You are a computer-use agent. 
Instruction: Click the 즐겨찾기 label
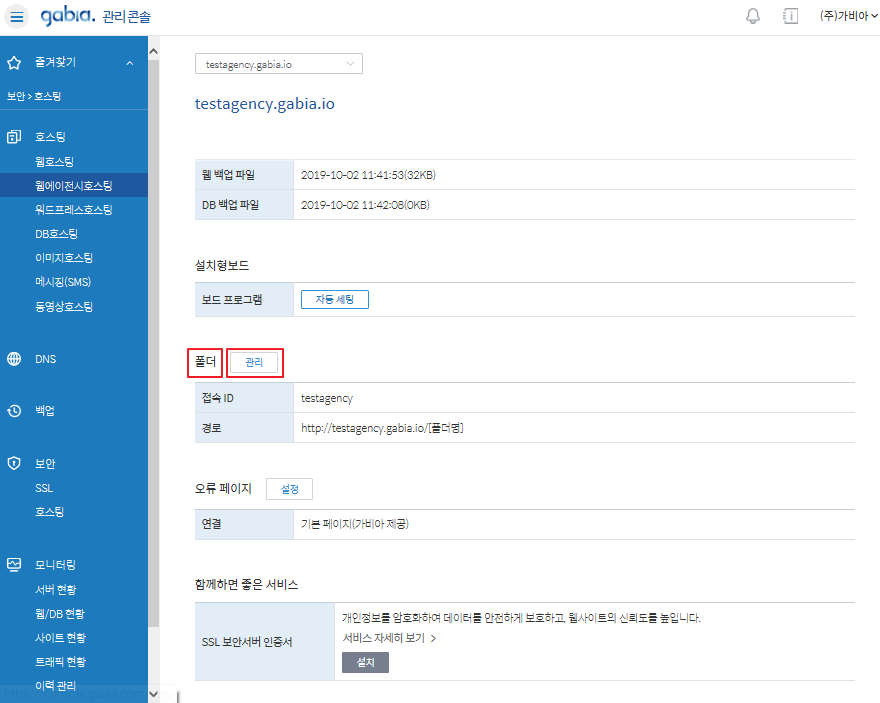tap(55, 62)
